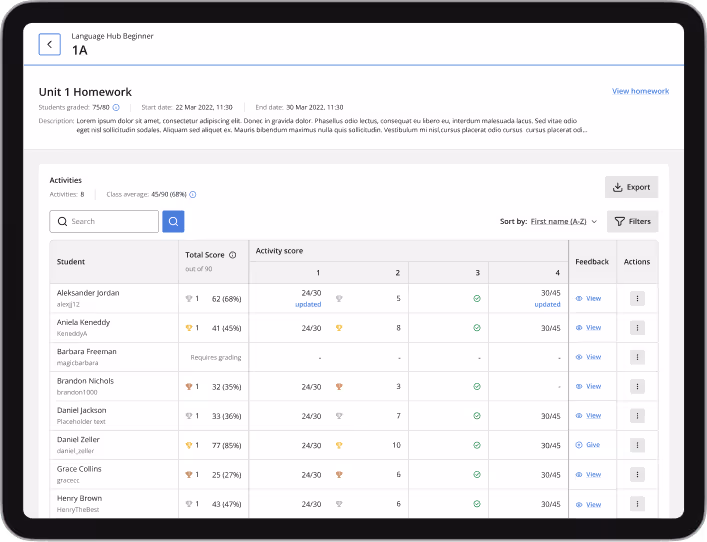Click Aniela Keneddy's gold trophy in activity 2
The height and width of the screenshot is (542, 707).
point(339,328)
